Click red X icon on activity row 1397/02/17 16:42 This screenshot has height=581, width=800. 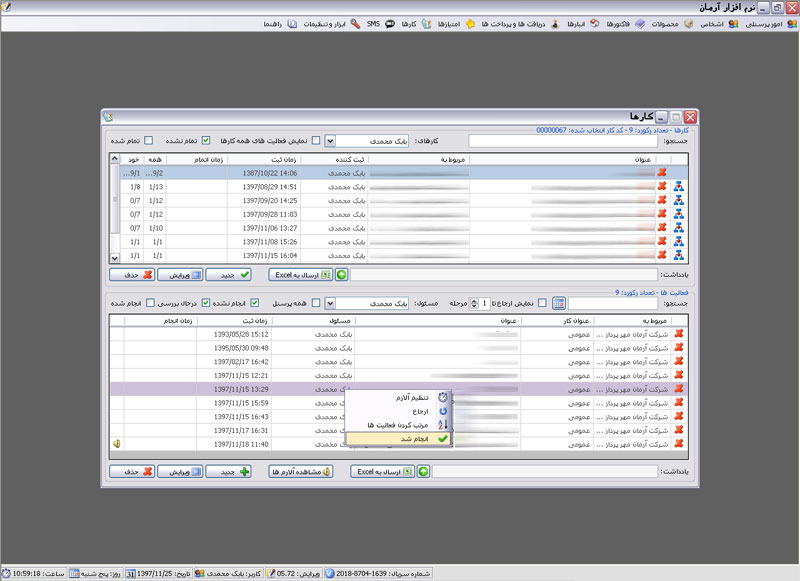679,361
